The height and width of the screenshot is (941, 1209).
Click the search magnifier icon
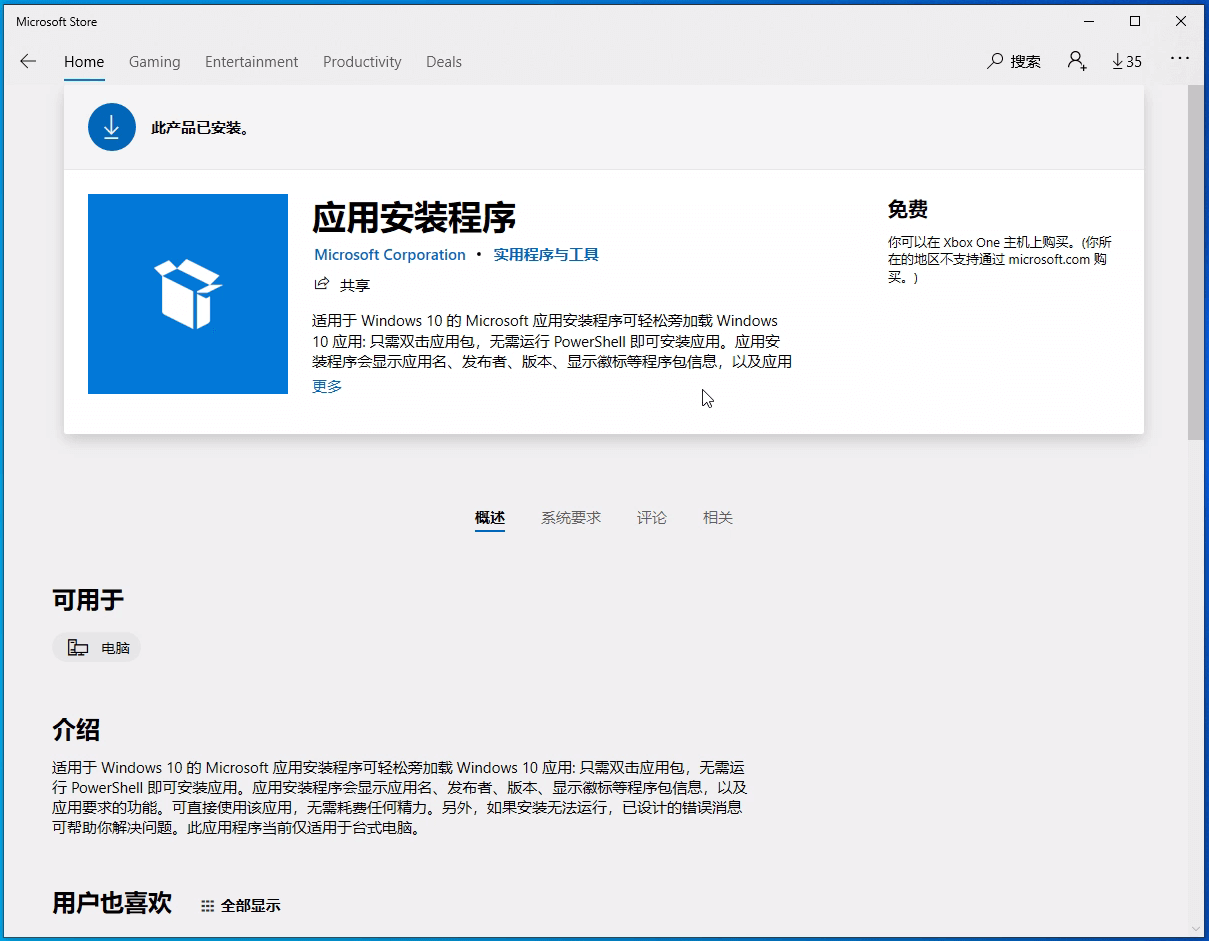[995, 61]
